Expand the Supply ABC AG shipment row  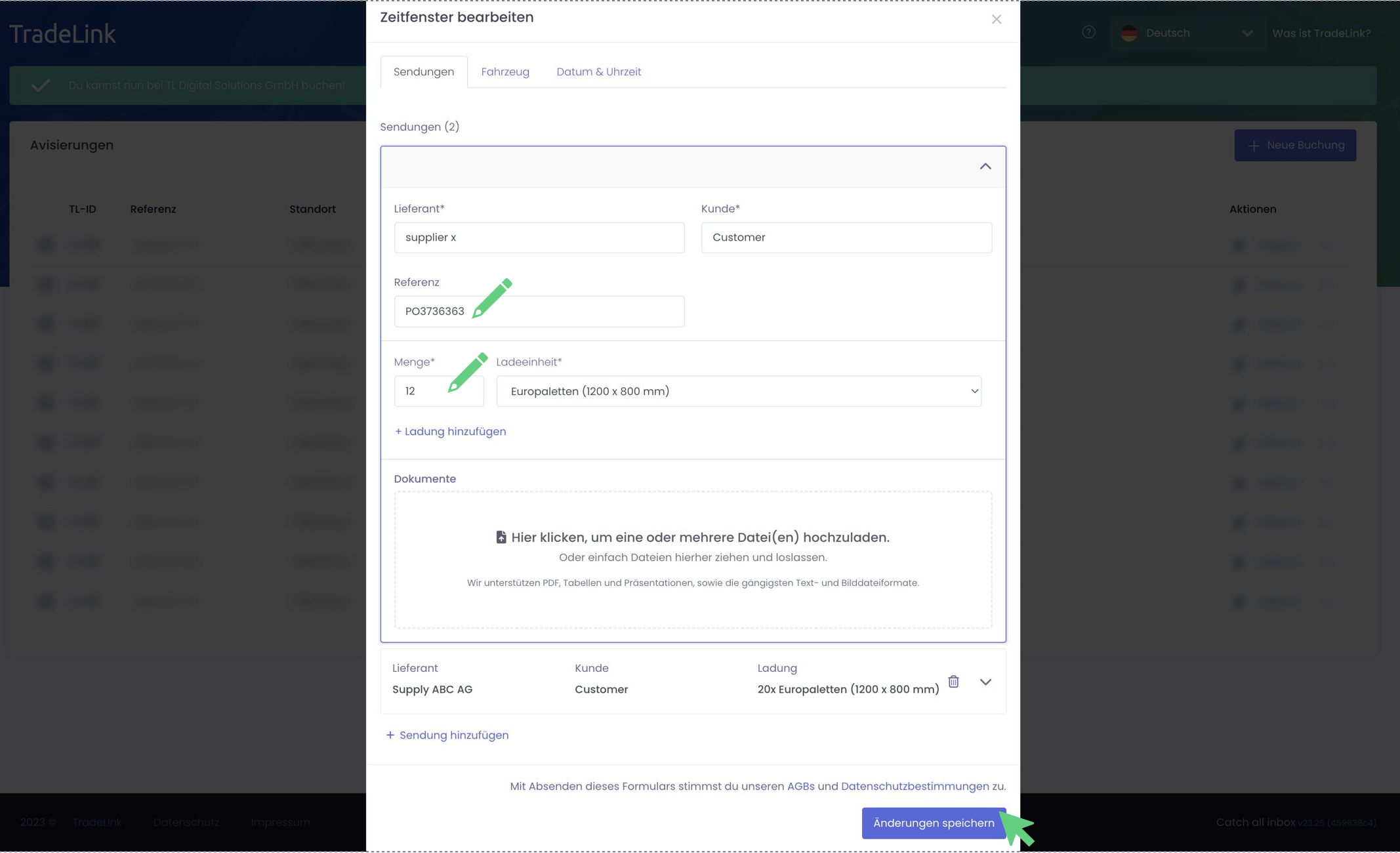985,682
